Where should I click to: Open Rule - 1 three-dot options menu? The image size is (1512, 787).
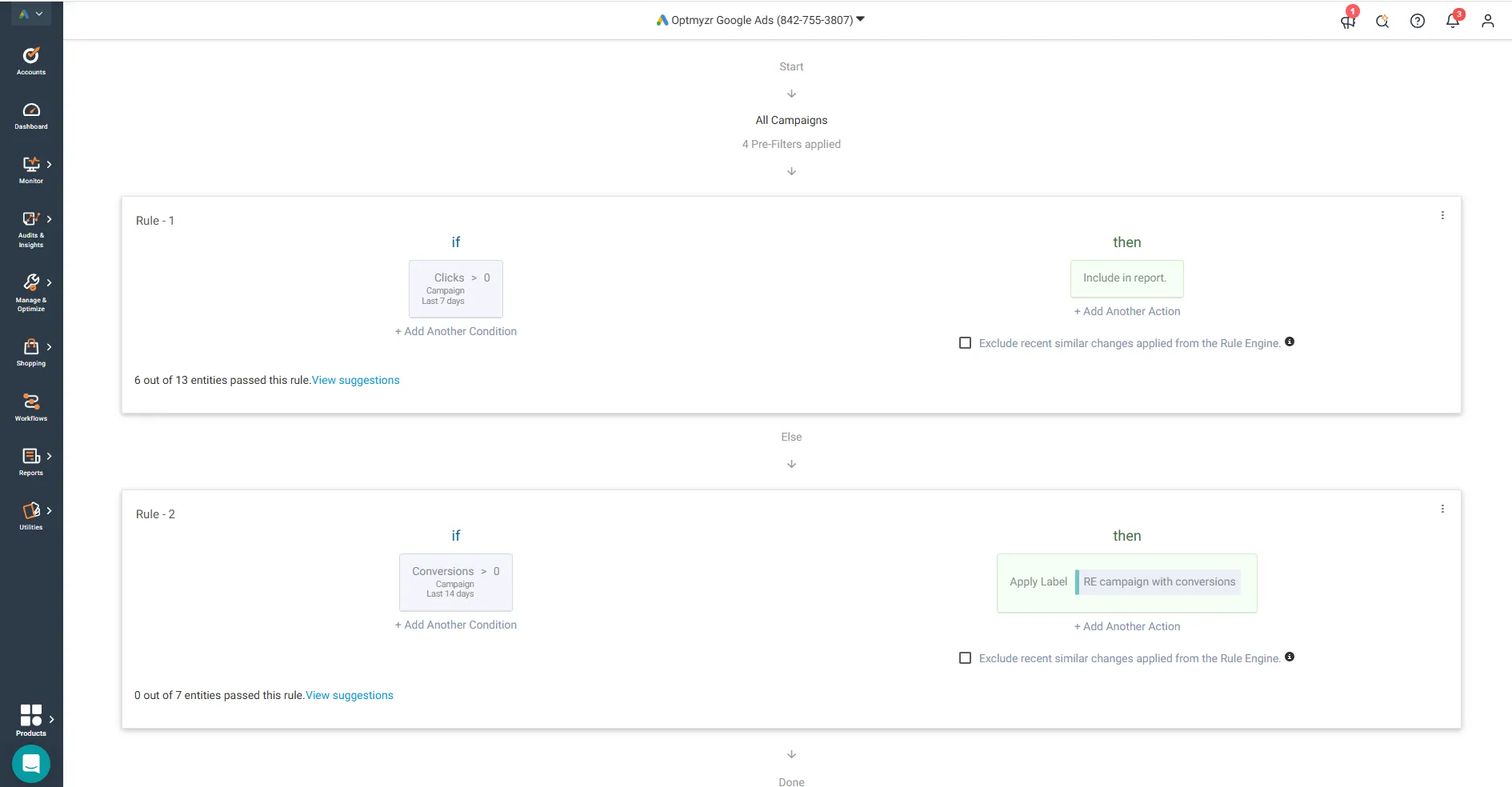click(x=1442, y=215)
